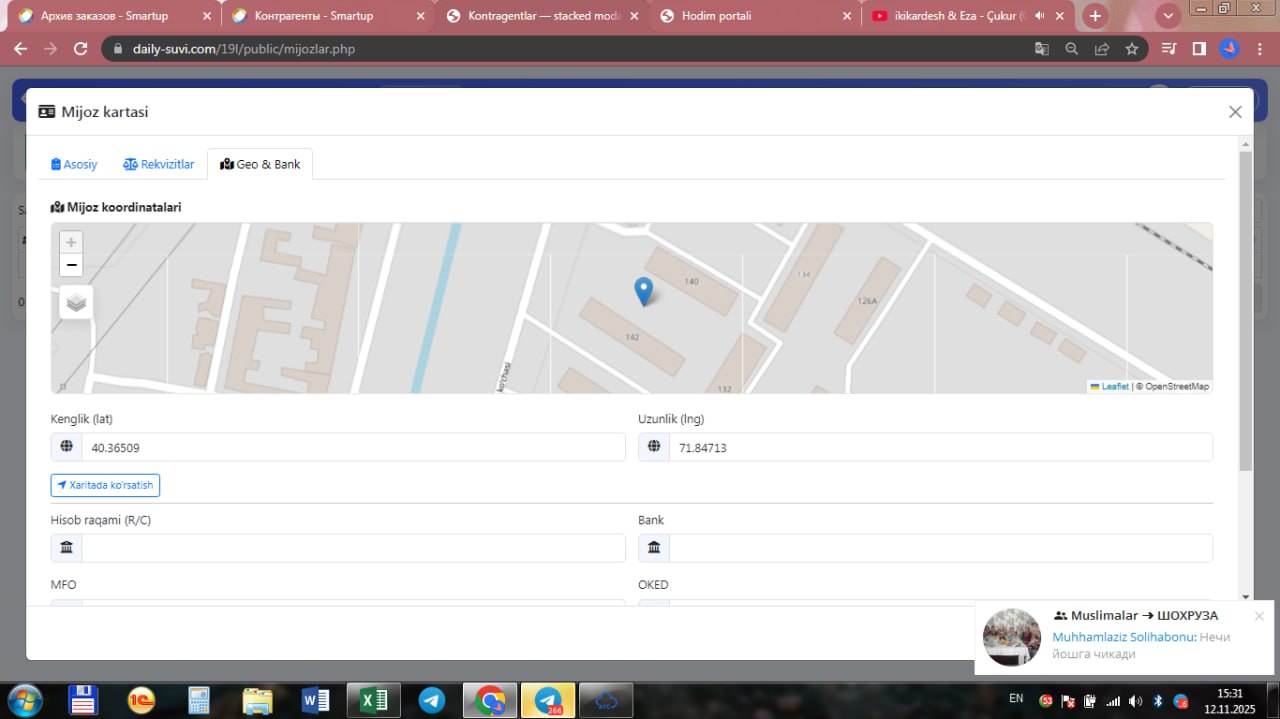This screenshot has height=719, width=1280.
Task: Switch to the Asosiy tab
Action: [x=75, y=164]
